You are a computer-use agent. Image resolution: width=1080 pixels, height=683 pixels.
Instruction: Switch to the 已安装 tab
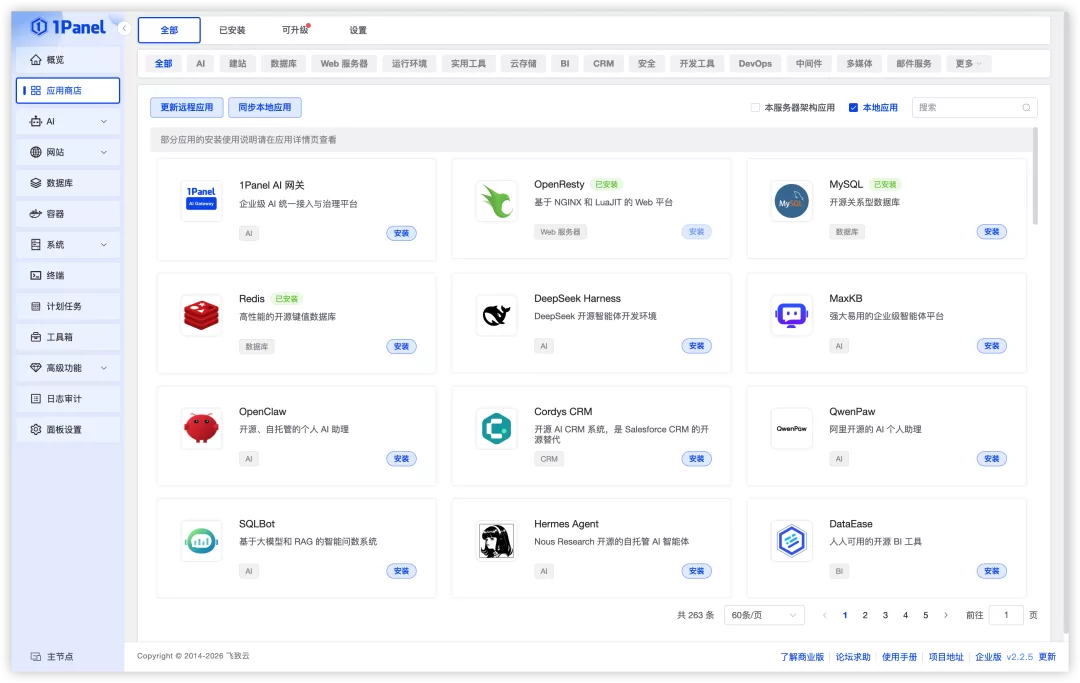coord(232,30)
